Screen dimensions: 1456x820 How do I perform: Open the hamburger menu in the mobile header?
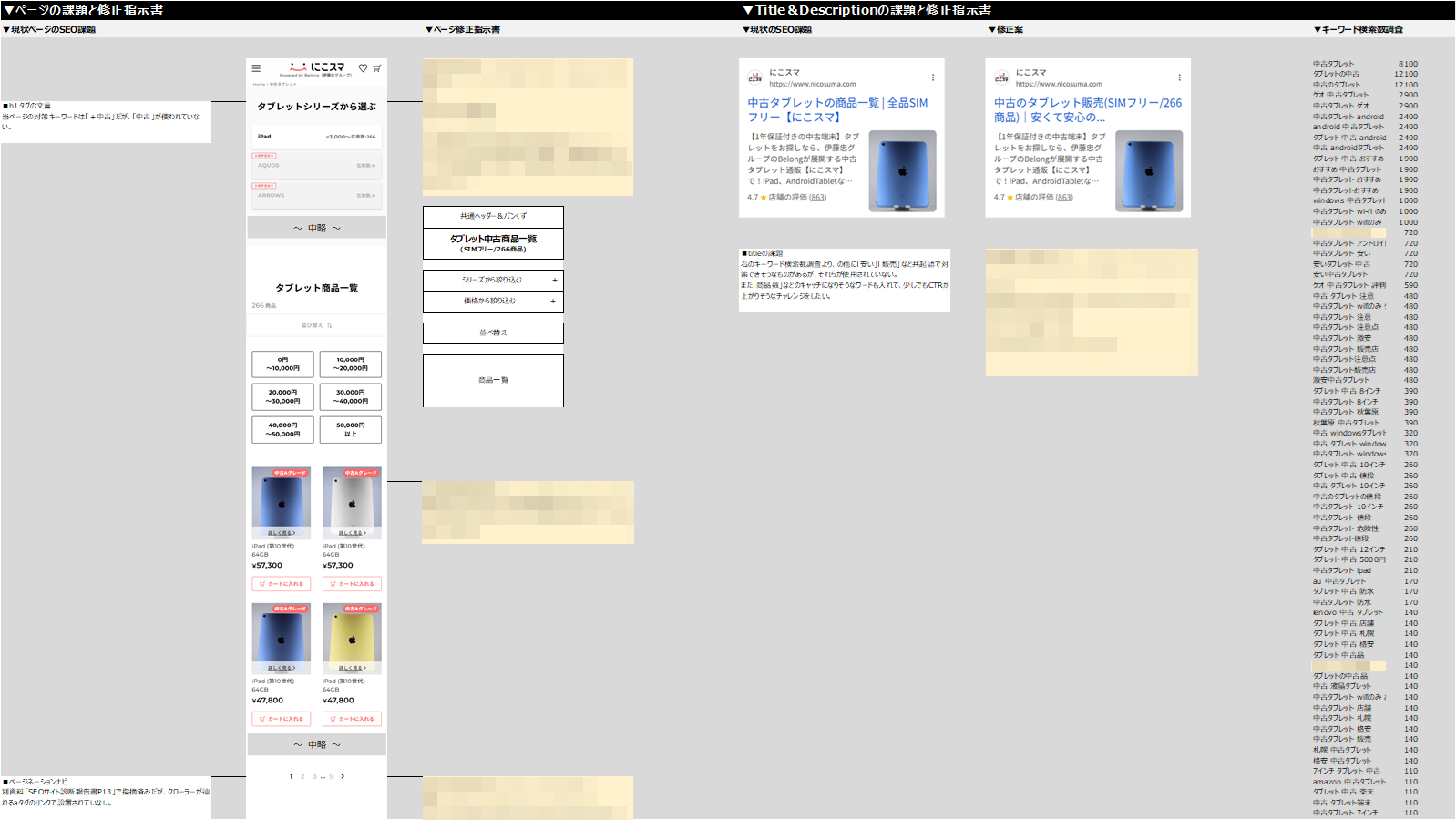point(256,68)
